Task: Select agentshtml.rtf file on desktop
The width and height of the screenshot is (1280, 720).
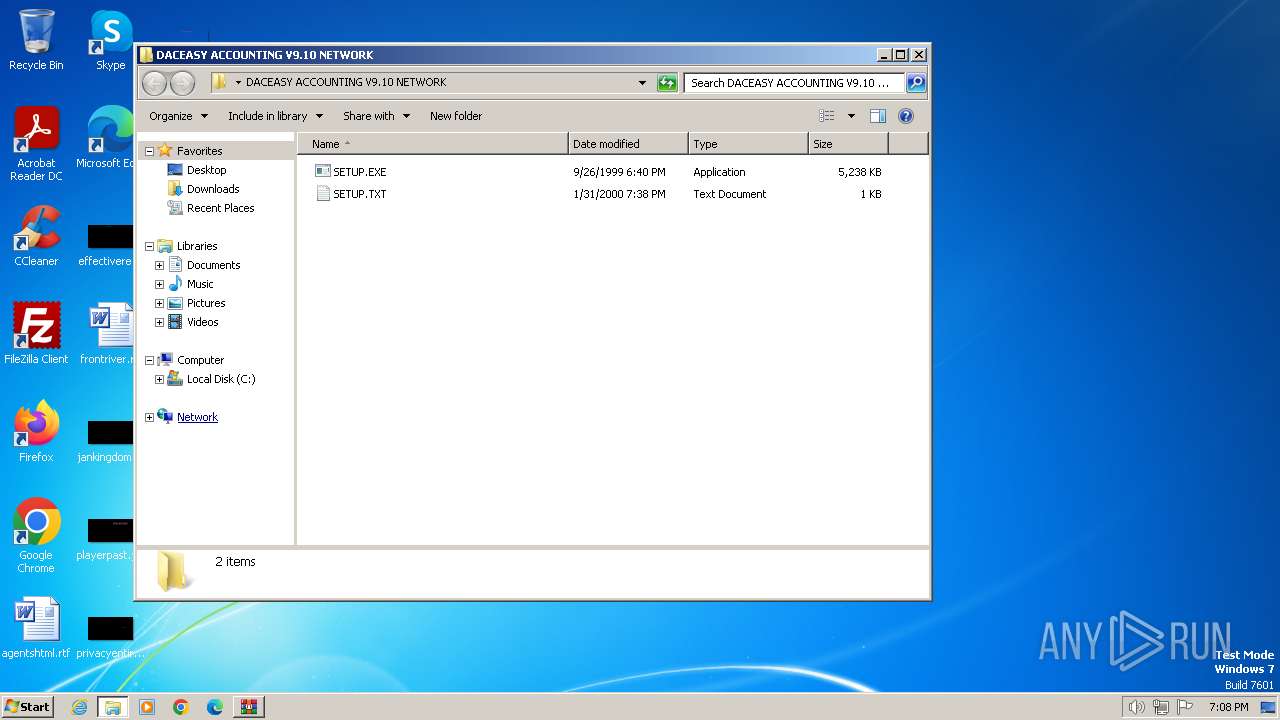Action: (36, 628)
